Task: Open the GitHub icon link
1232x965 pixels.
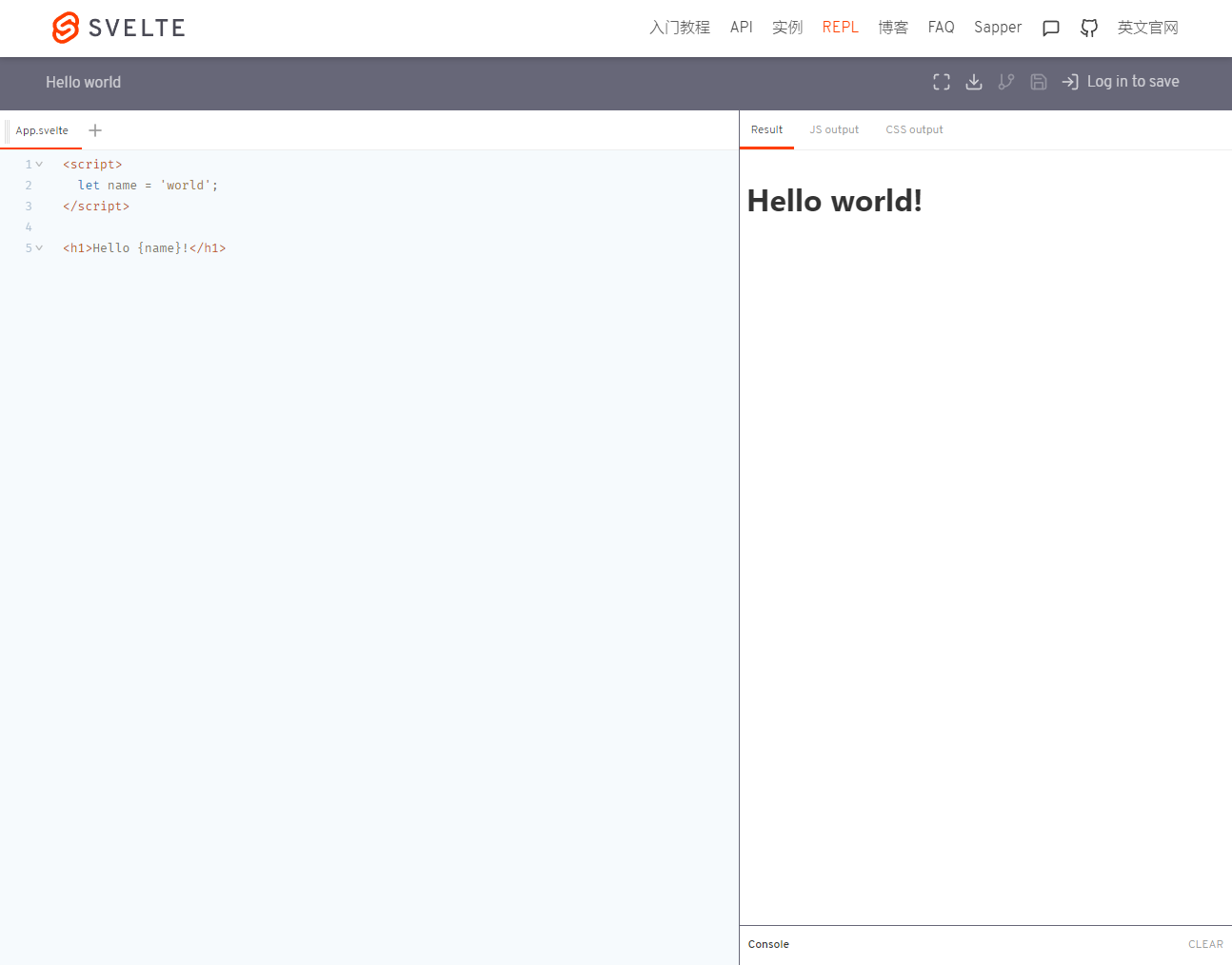Action: coord(1089,29)
